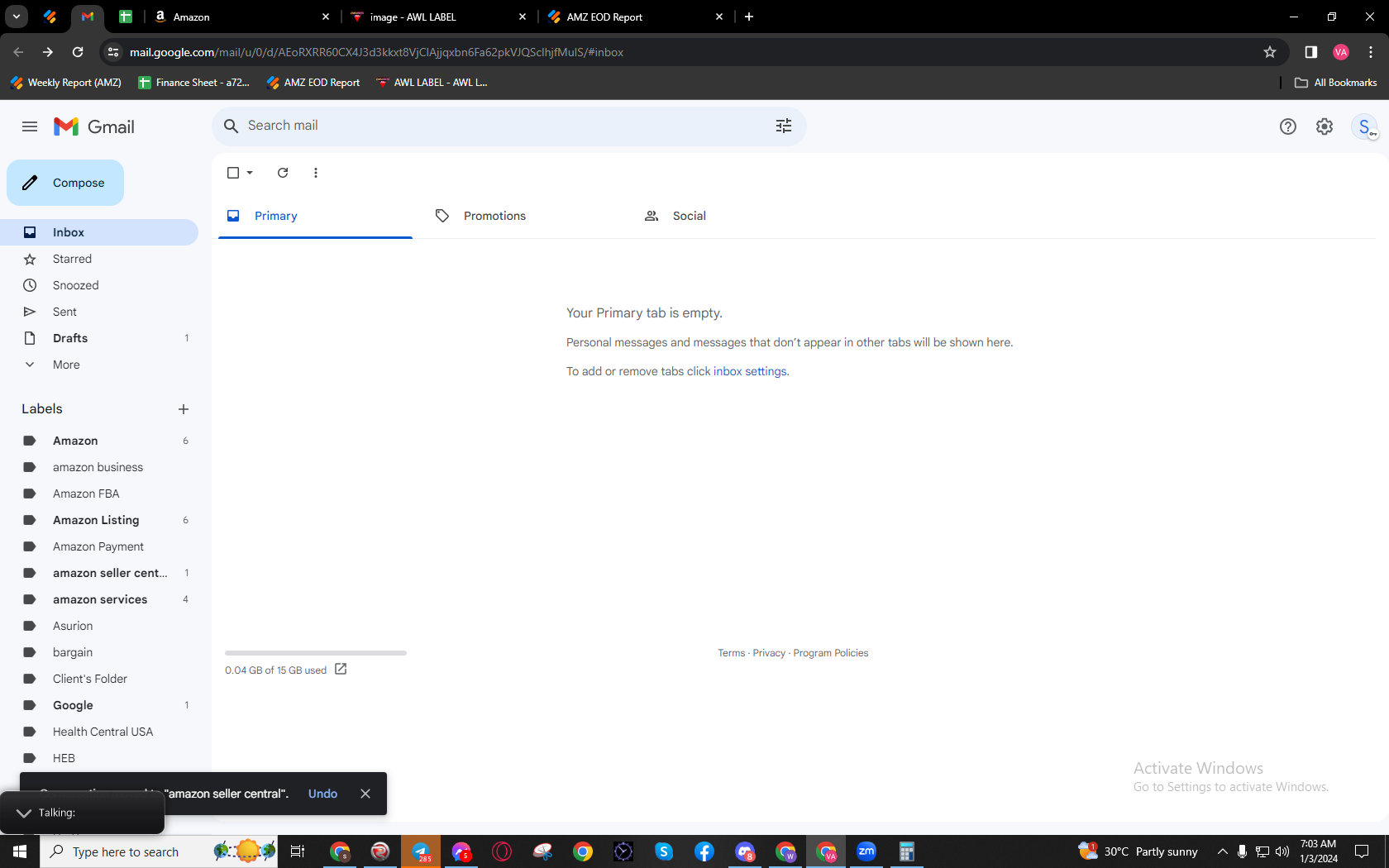The height and width of the screenshot is (868, 1389).
Task: Undo the label move action
Action: 322,794
